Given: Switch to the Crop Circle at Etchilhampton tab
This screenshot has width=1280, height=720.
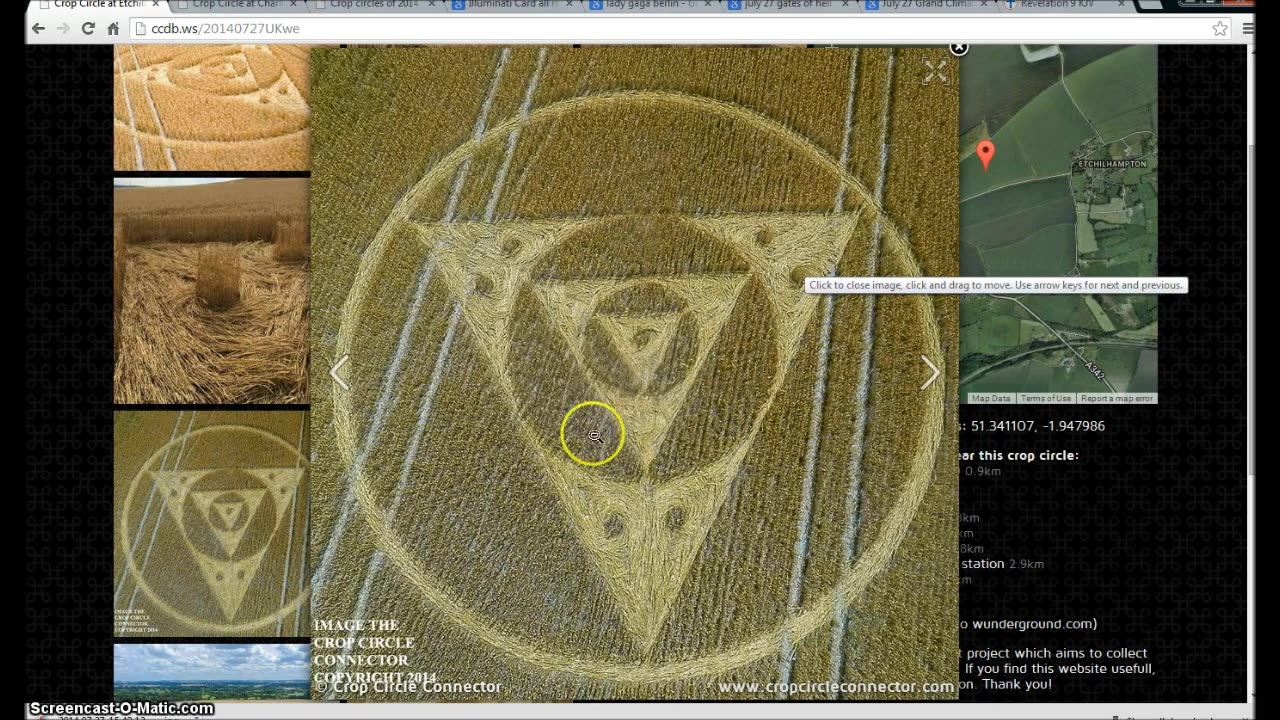Looking at the screenshot, I should (x=100, y=5).
